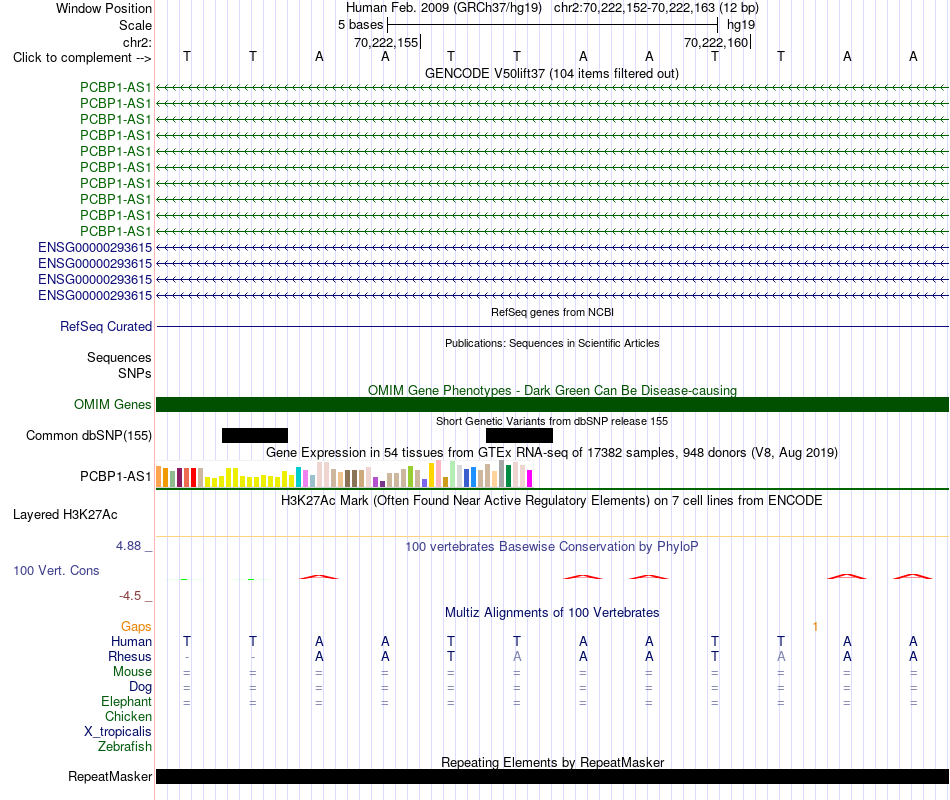Click the Mouse alignment row label

[132, 672]
